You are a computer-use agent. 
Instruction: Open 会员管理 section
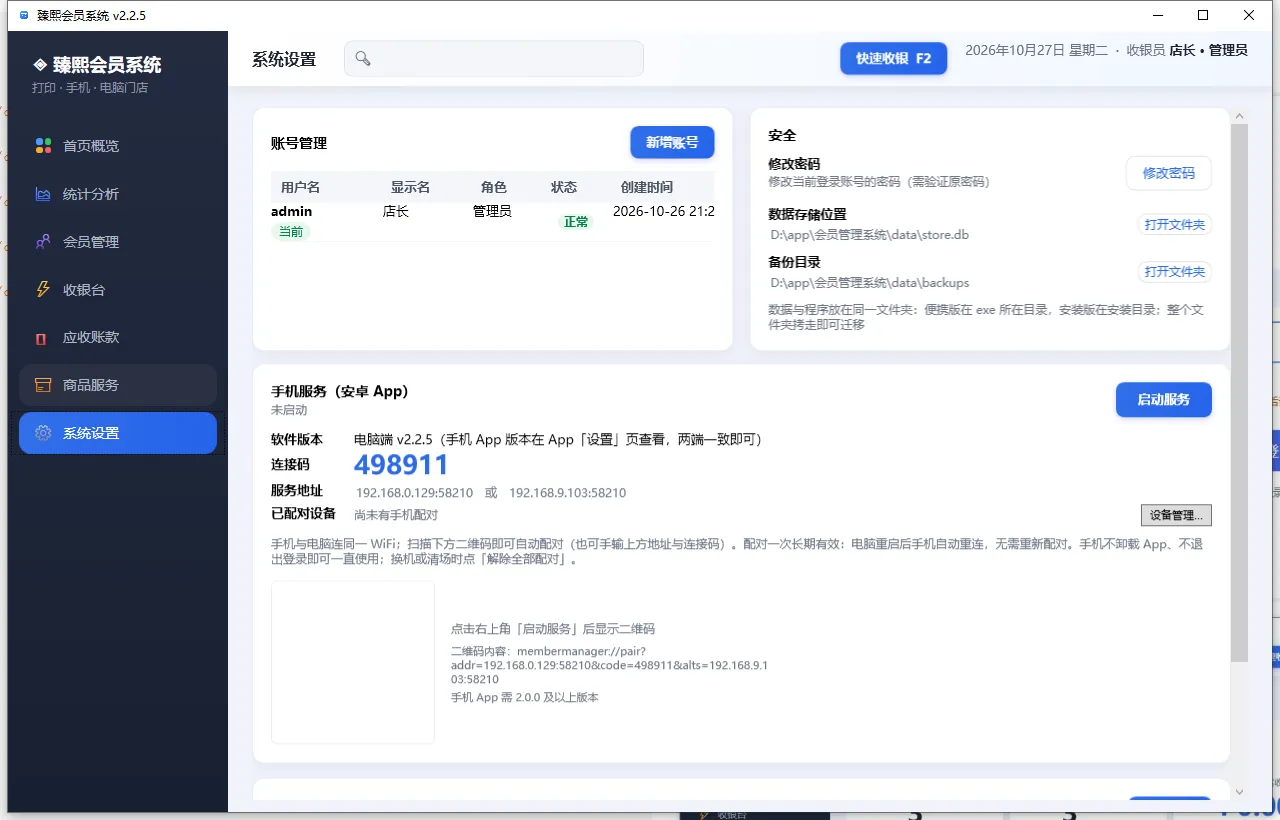point(118,242)
